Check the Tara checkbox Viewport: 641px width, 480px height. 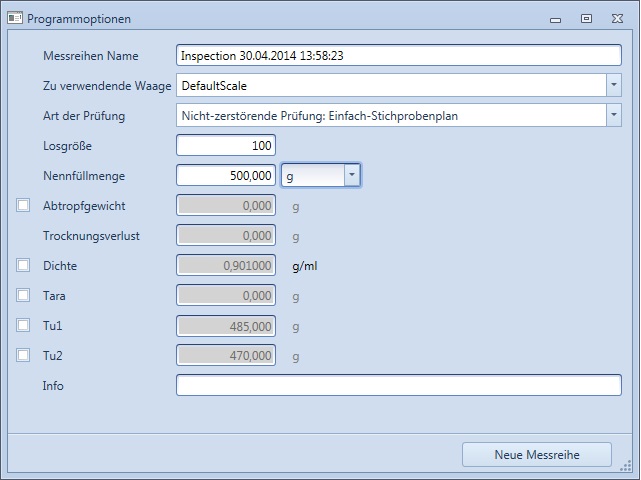(x=23, y=296)
